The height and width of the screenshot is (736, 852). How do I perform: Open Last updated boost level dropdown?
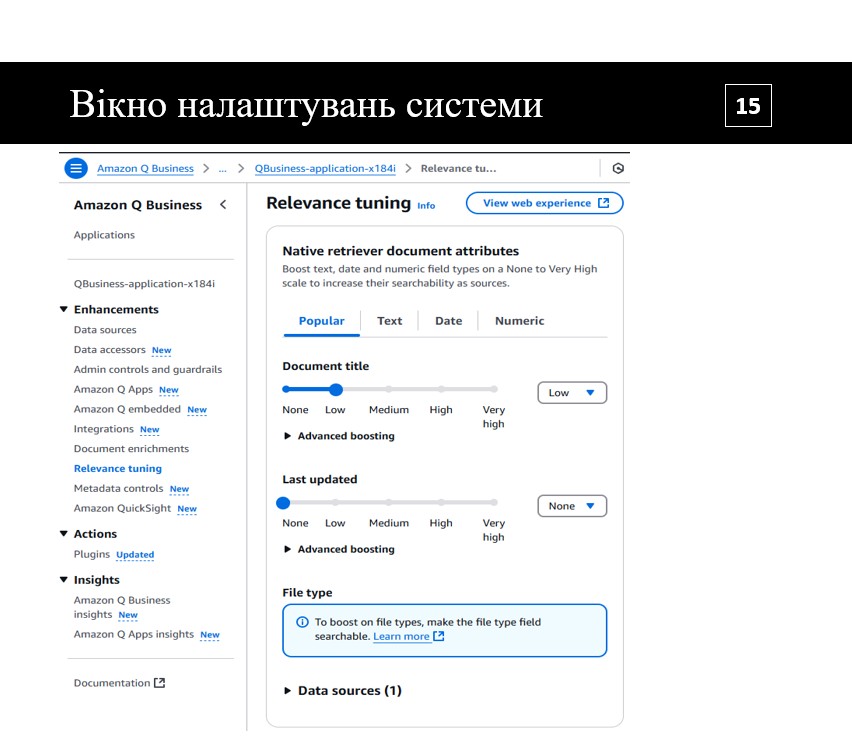point(572,506)
